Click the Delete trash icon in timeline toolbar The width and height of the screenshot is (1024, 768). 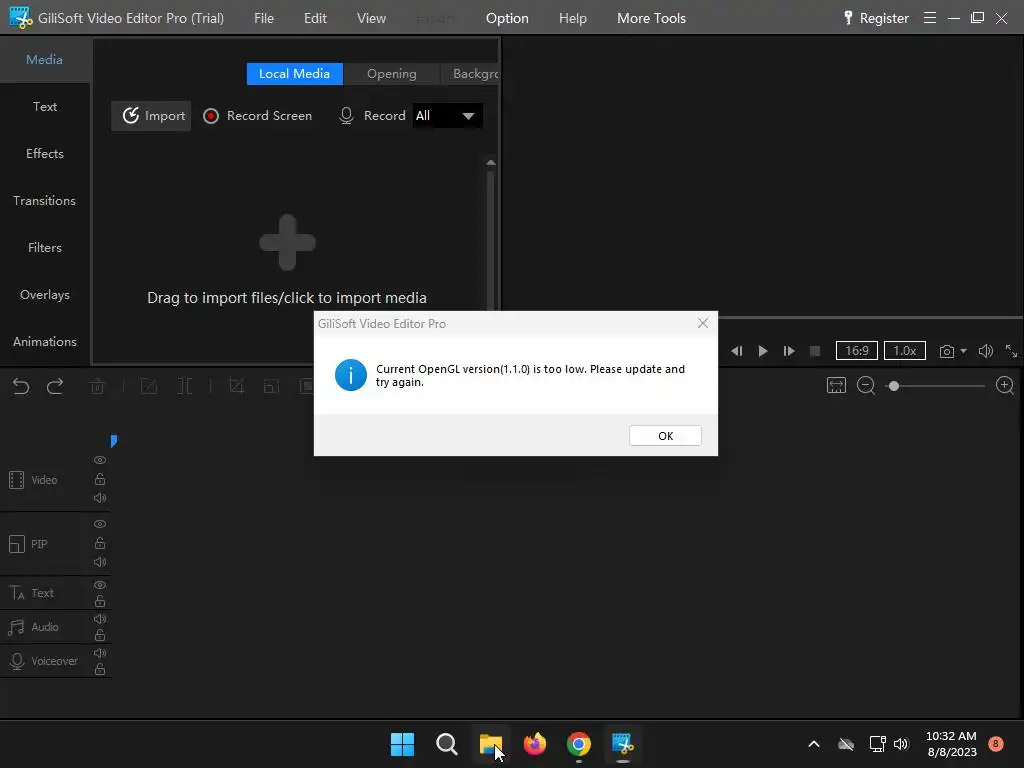click(x=97, y=387)
